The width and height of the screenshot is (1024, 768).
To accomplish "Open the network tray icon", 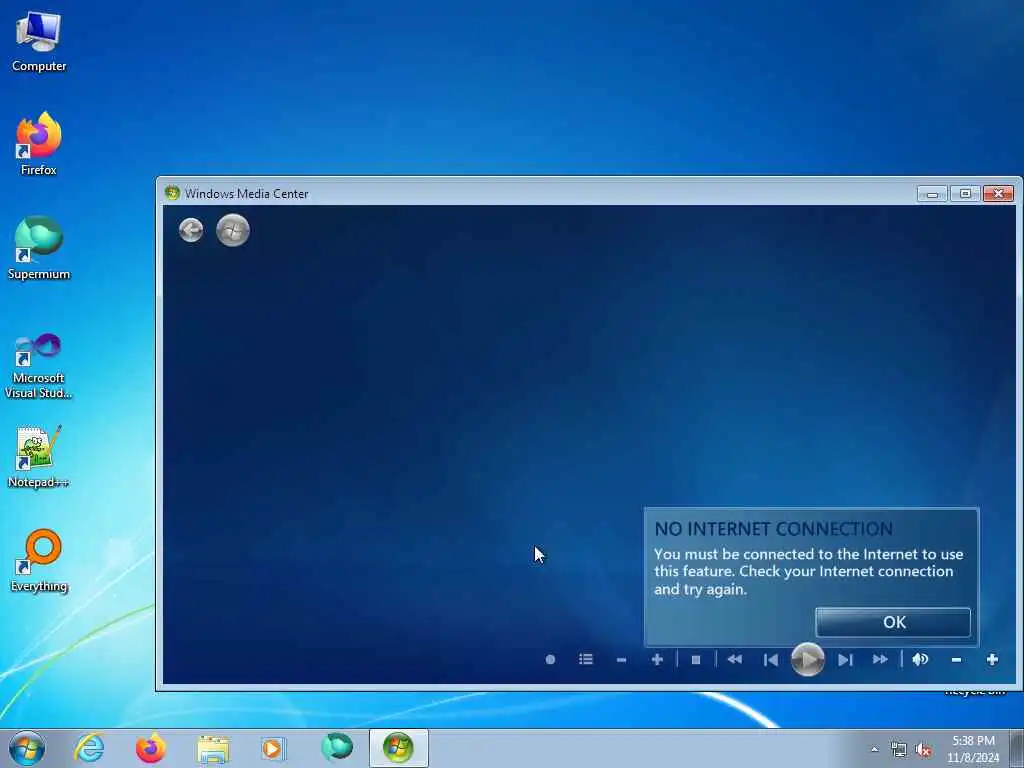I will coord(899,750).
